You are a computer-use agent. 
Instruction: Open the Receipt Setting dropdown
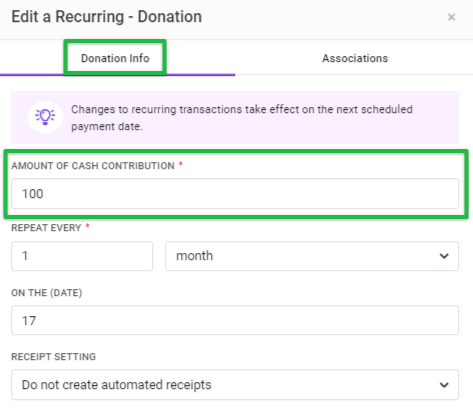pos(235,384)
